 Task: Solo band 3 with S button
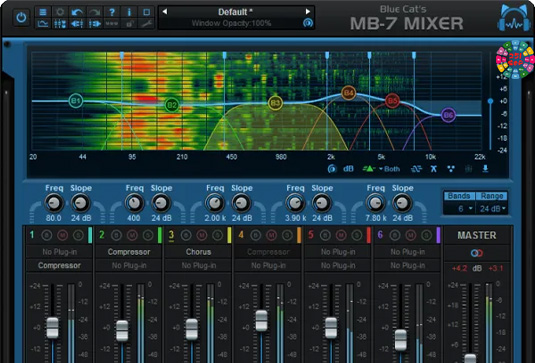pyautogui.click(x=217, y=235)
